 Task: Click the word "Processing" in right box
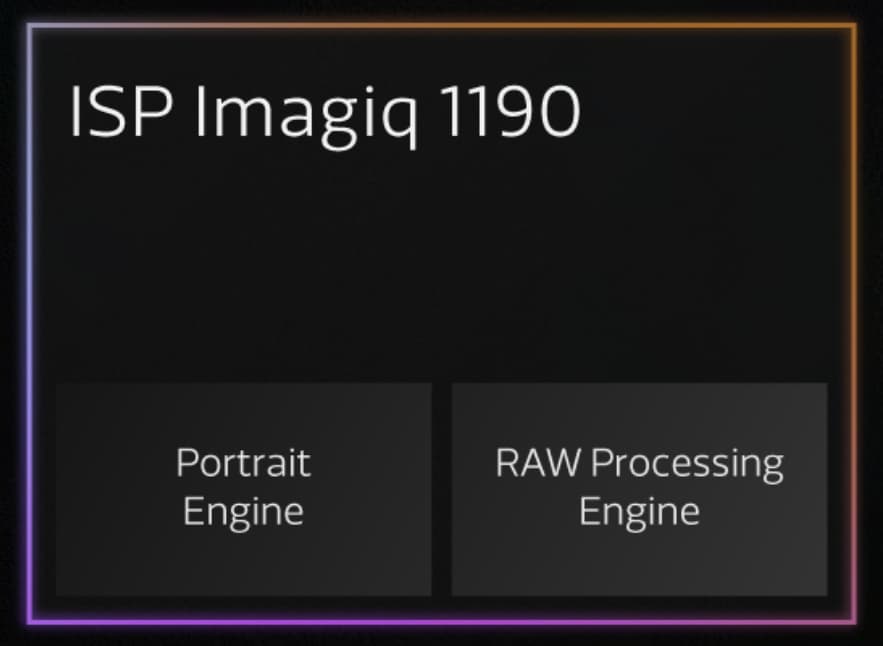tap(687, 464)
